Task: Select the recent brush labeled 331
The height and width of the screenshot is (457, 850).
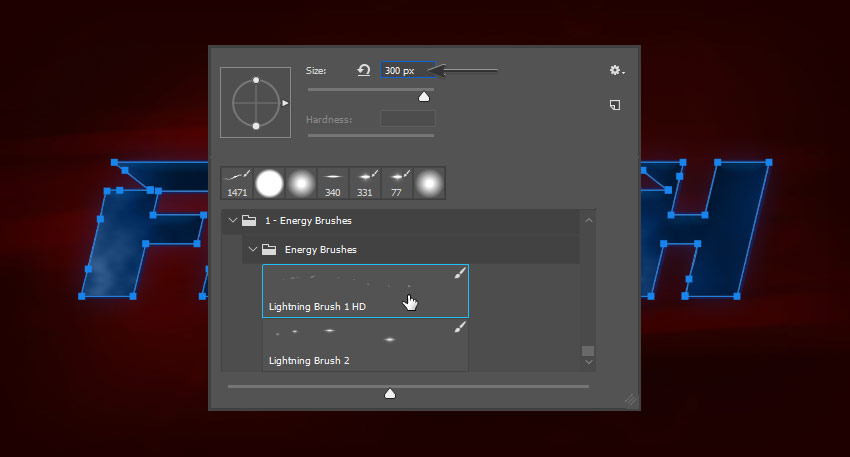Action: pos(365,182)
